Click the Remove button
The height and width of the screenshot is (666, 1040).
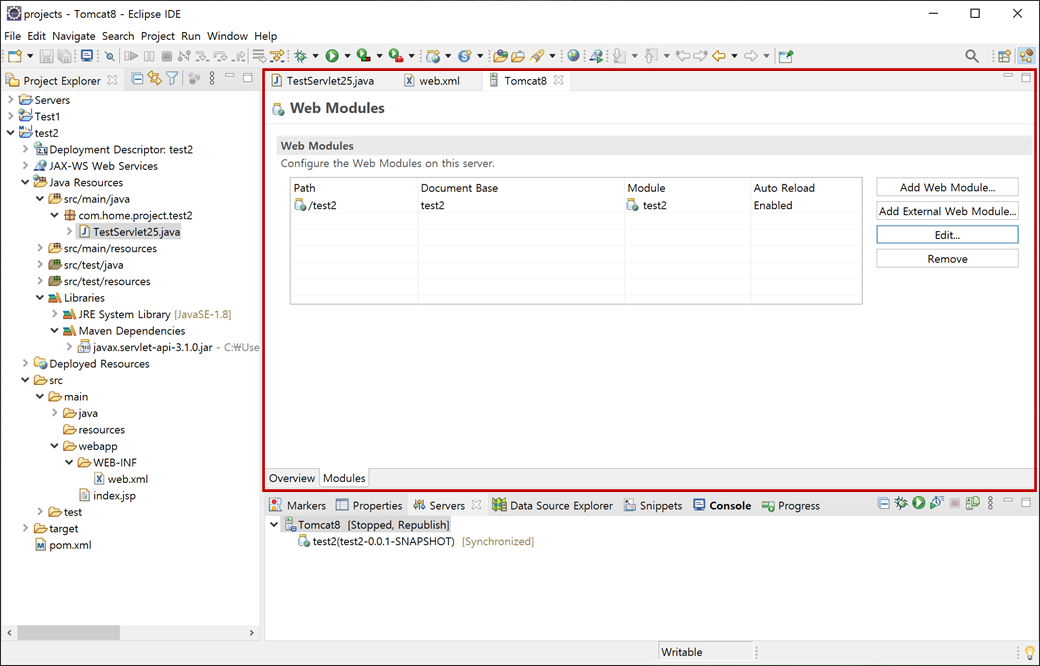(x=947, y=259)
